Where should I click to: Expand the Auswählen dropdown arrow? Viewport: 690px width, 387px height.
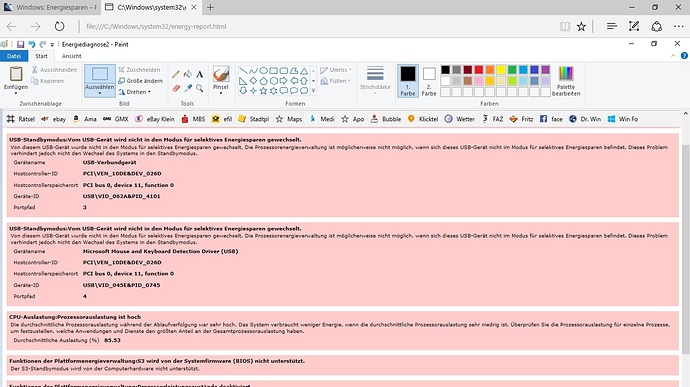point(99,93)
